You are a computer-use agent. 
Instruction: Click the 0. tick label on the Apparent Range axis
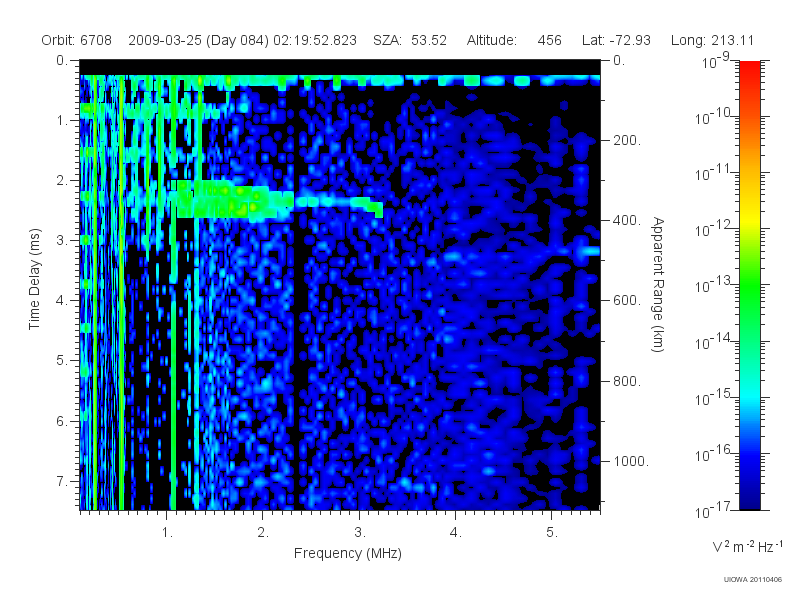point(619,60)
